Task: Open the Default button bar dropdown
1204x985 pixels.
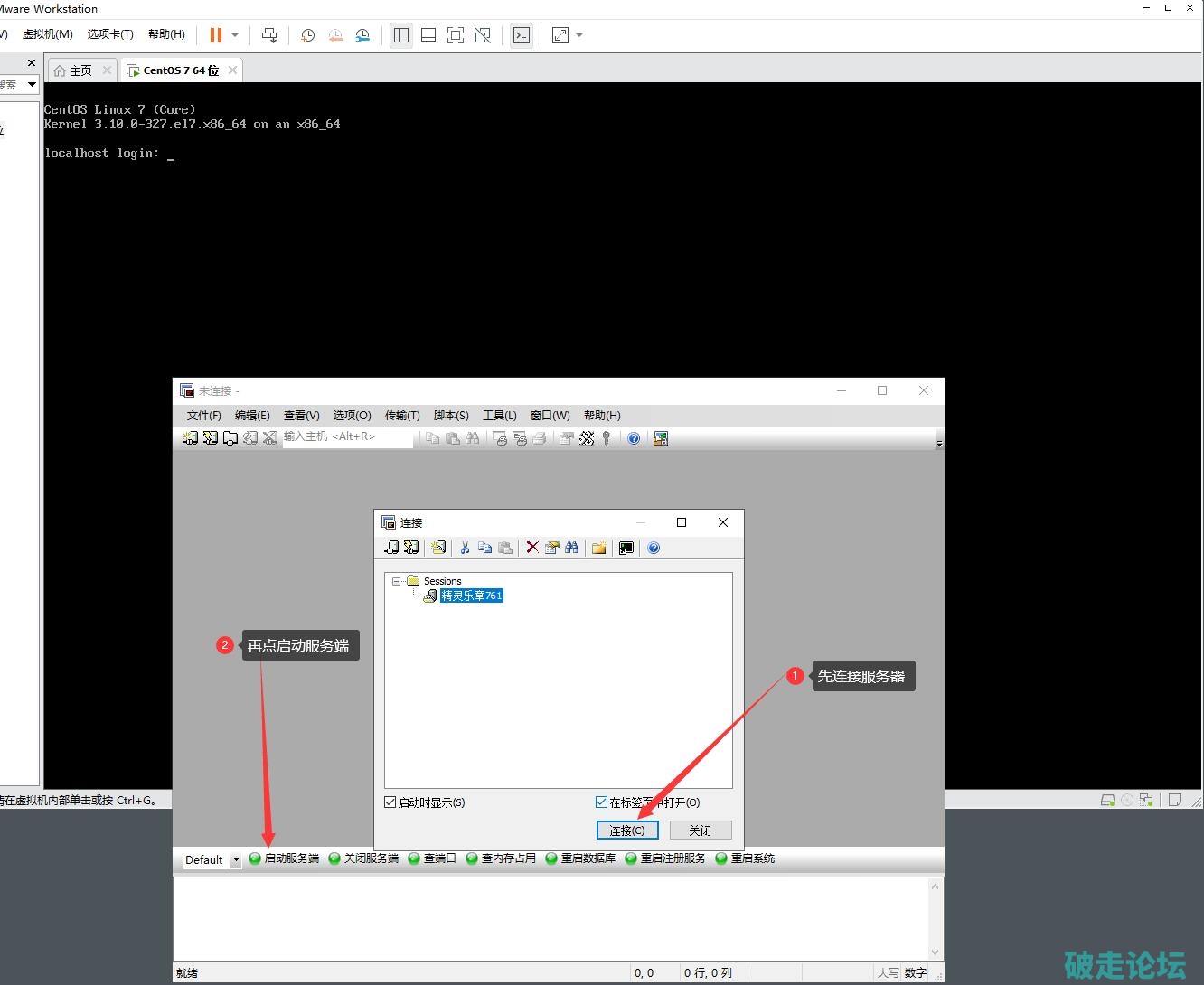Action: [236, 860]
